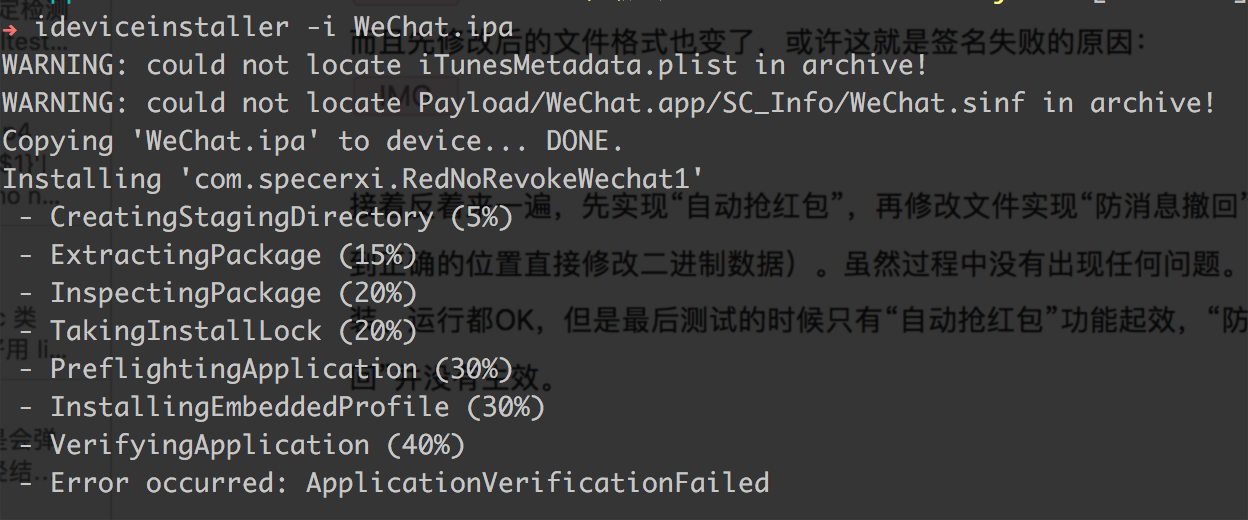Click the "Installing" word before the bundle ID
Image resolution: width=1248 pixels, height=520 pixels.
82,179
